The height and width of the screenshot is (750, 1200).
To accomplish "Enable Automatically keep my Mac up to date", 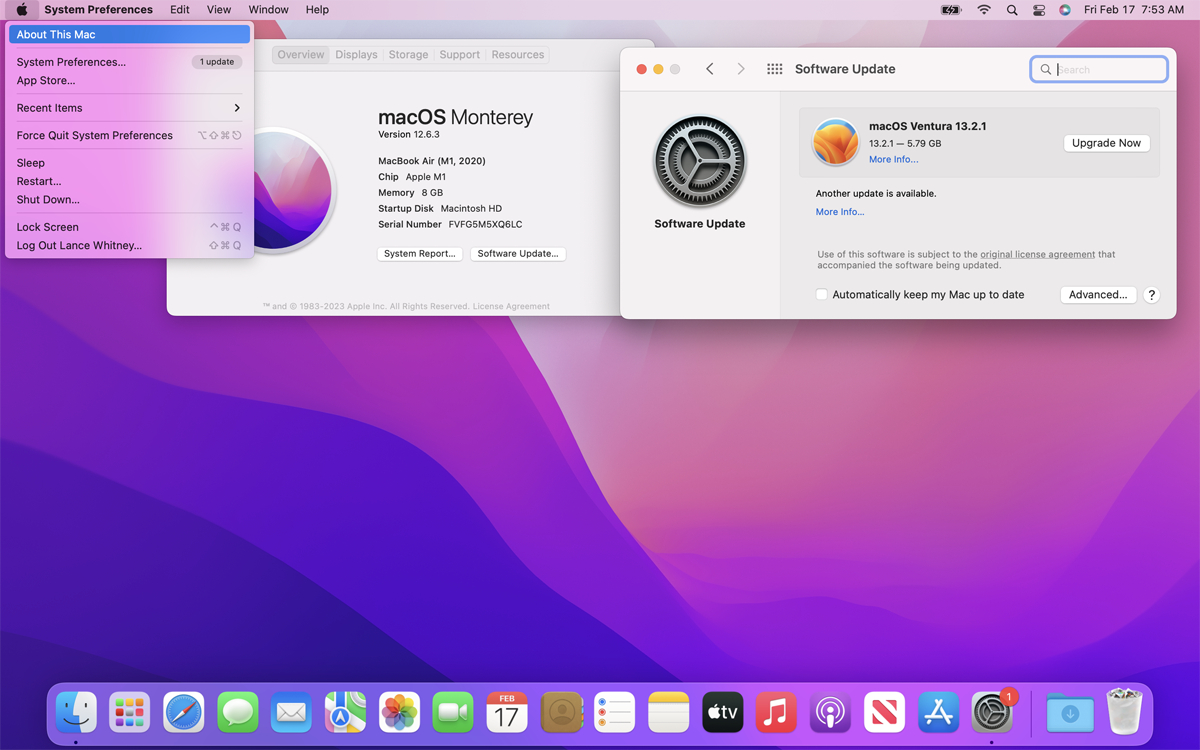I will click(821, 294).
